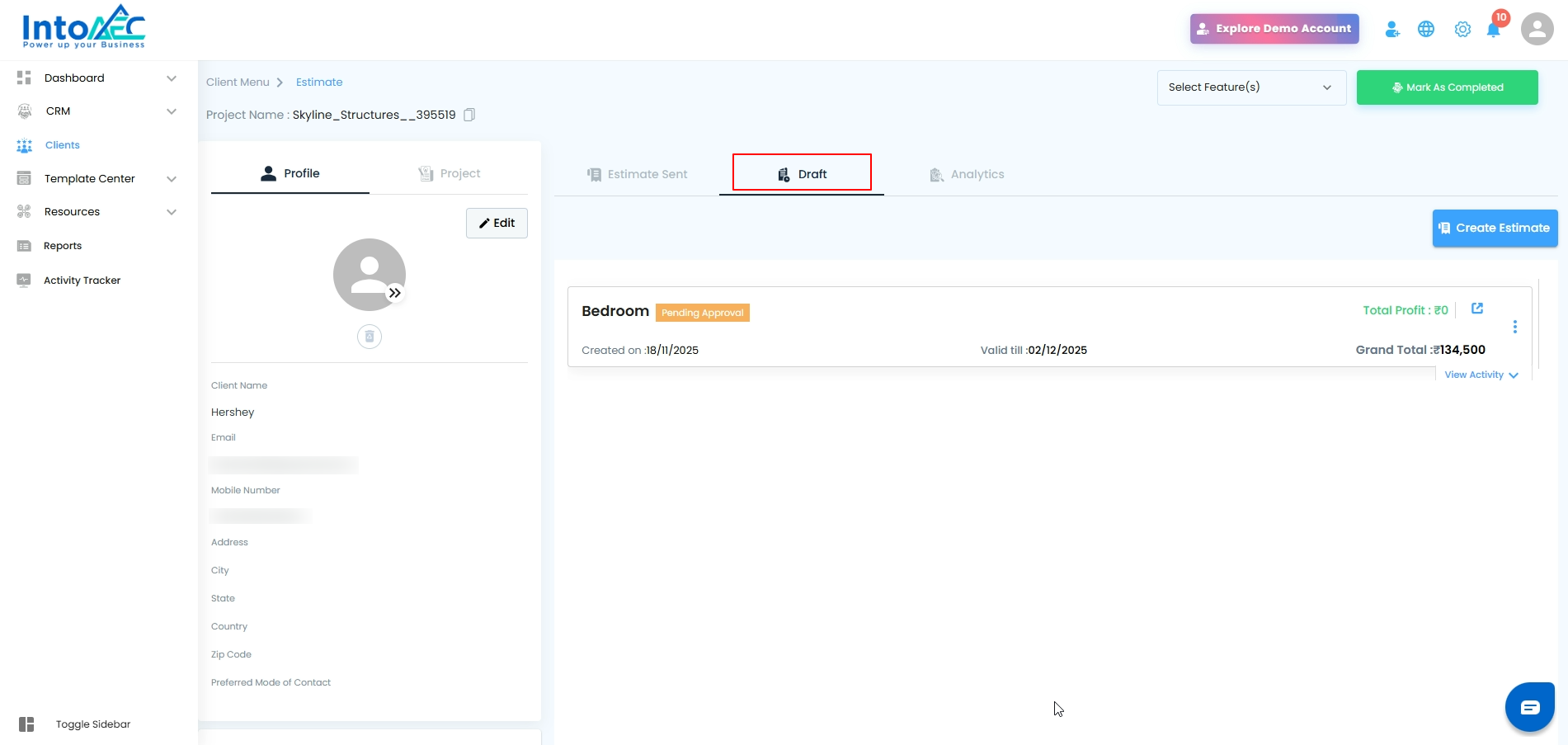Click the Toggle Sidebar label
The image size is (1568, 745).
(x=93, y=724)
